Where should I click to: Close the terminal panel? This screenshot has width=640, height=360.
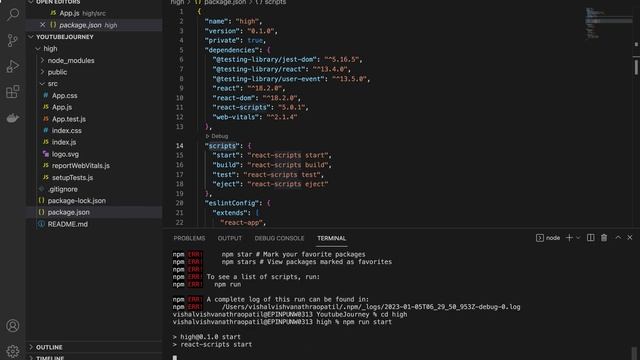pos(630,238)
